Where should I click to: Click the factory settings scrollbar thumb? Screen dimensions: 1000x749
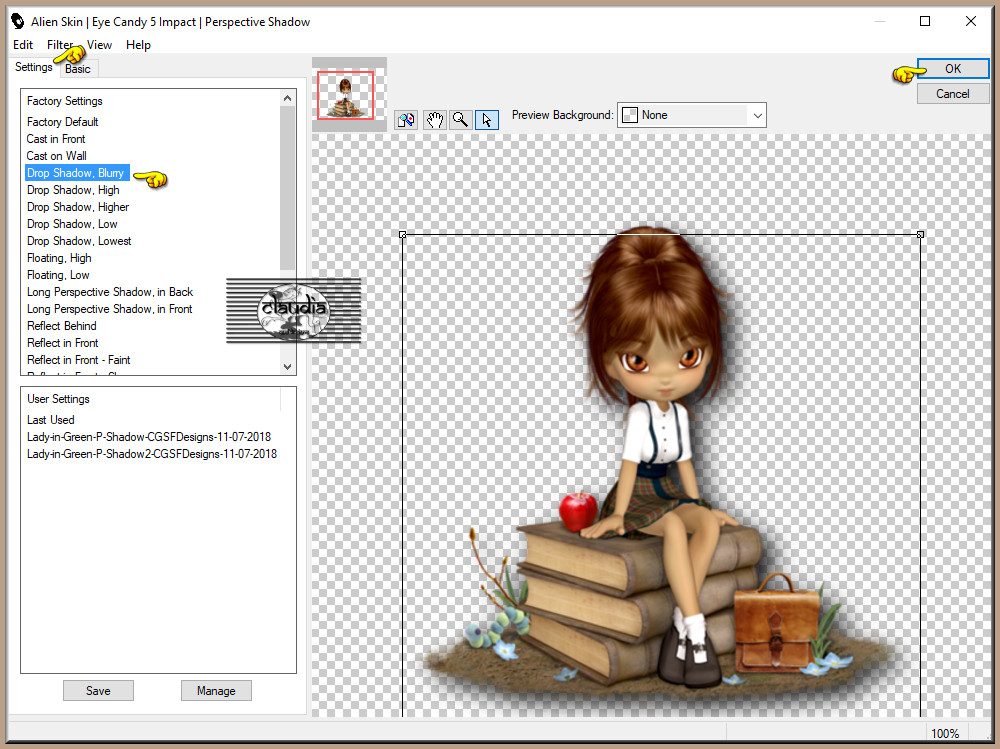(x=288, y=188)
